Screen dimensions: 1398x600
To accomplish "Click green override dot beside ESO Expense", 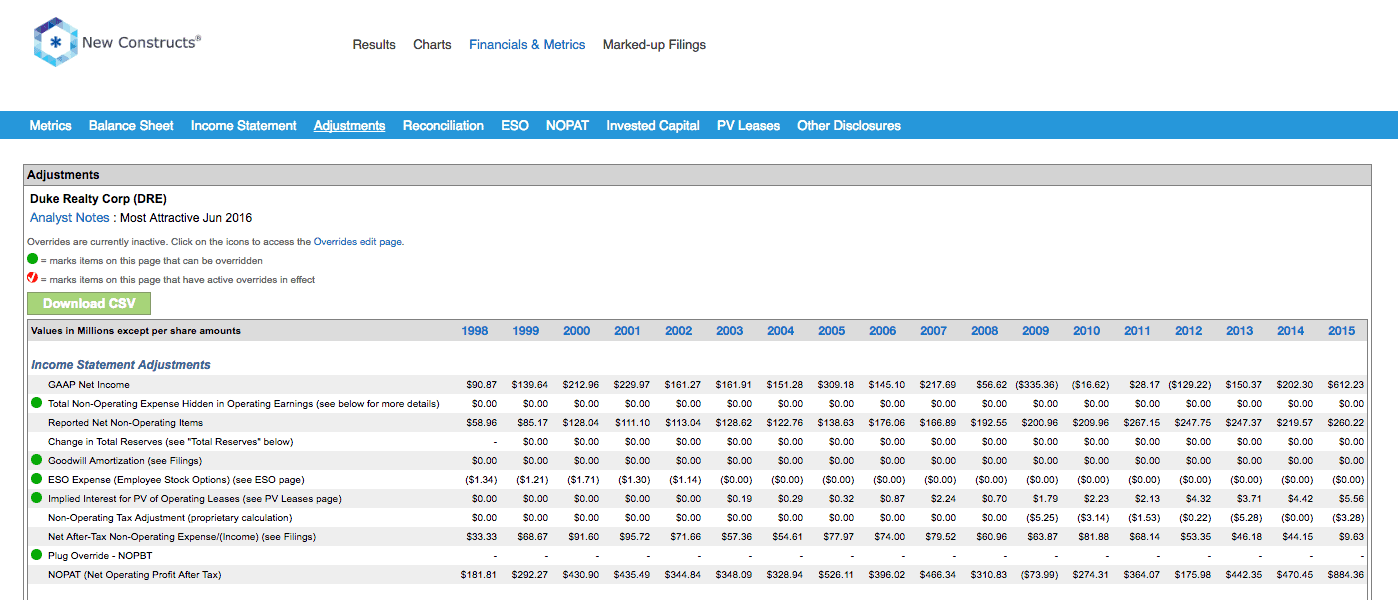I will click(x=37, y=479).
